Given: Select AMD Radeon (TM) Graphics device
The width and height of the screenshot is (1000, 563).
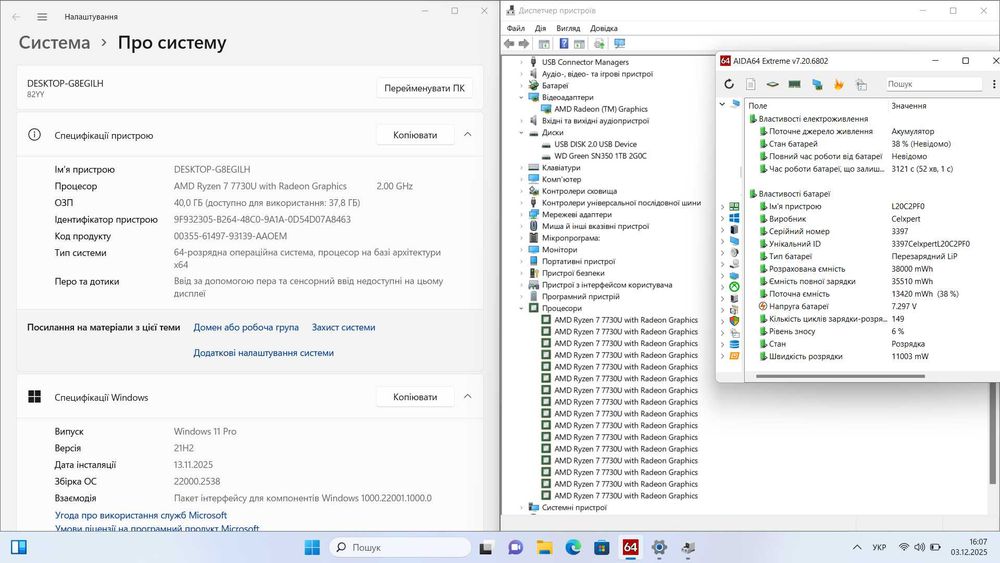Looking at the screenshot, I should 601,109.
